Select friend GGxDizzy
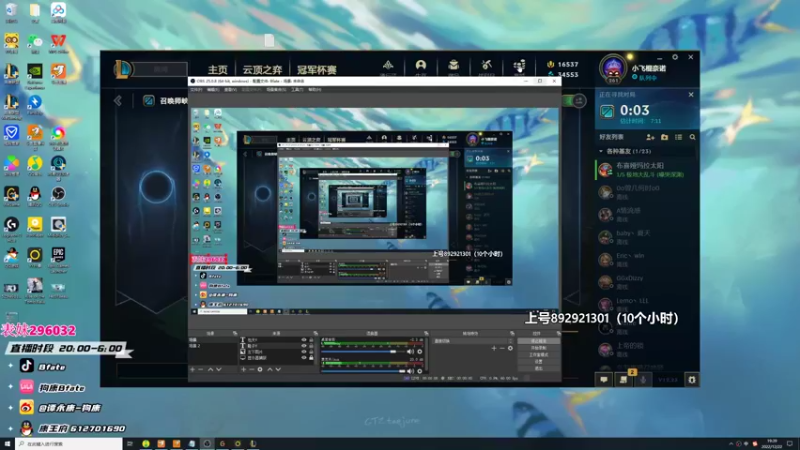This screenshot has width=800, height=450. 646,282
